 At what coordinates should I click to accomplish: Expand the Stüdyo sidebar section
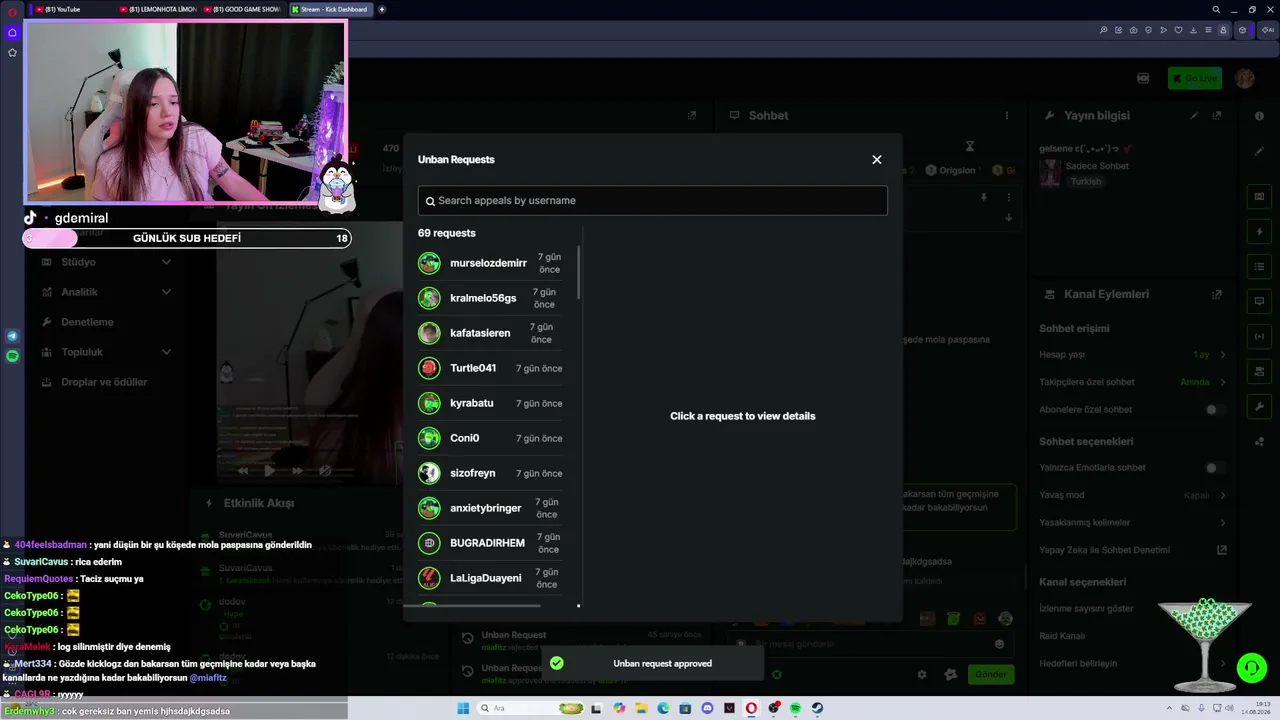click(x=106, y=262)
